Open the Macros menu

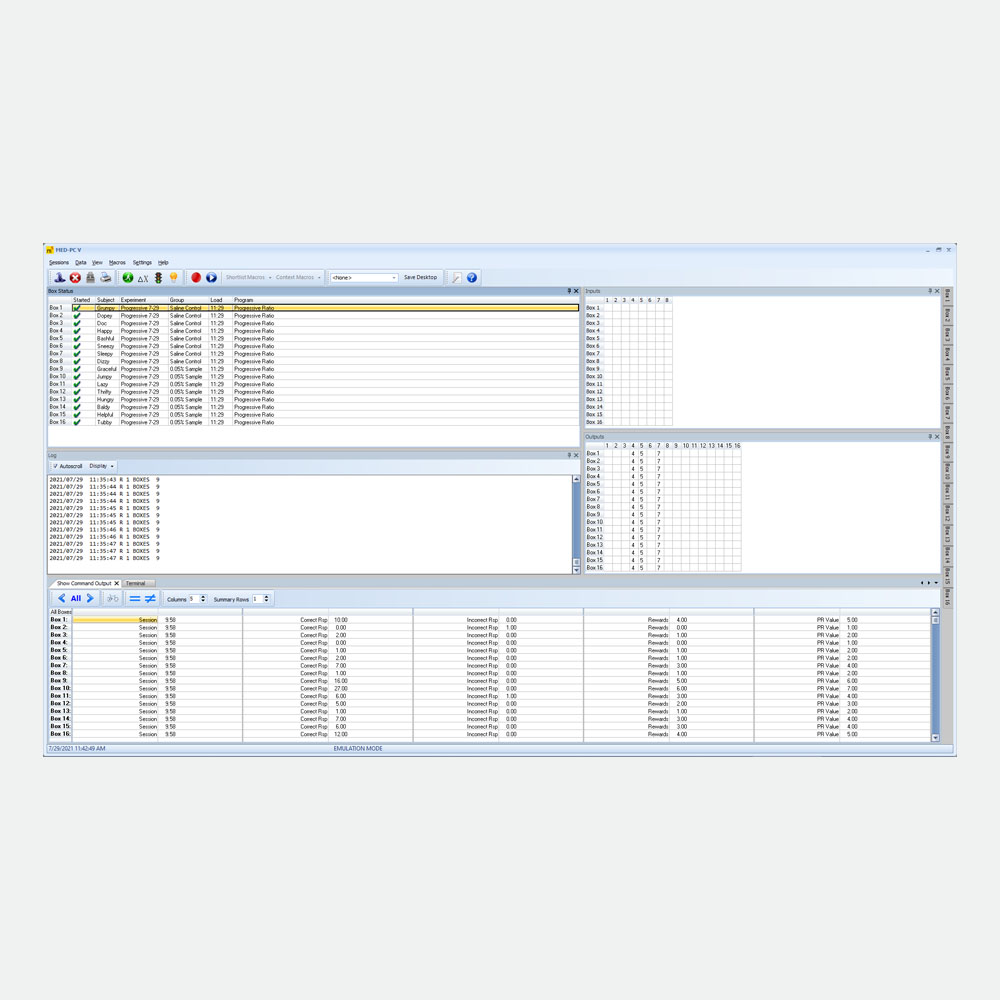(x=117, y=263)
